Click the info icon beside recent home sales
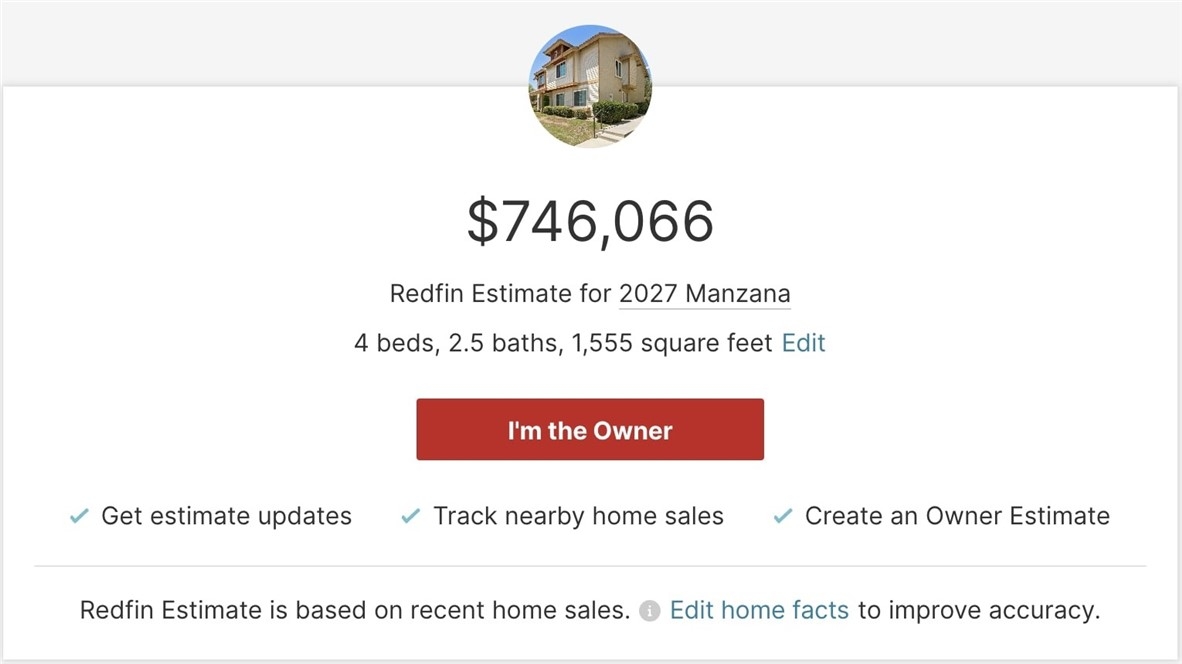 pos(650,610)
